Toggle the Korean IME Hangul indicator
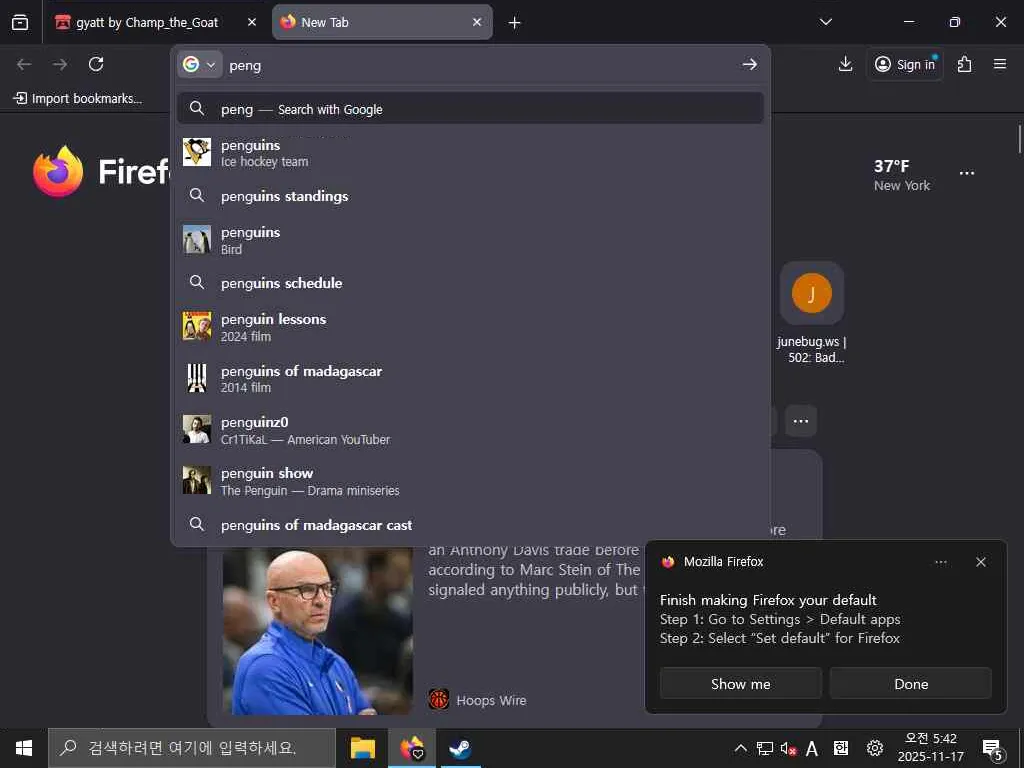The image size is (1024, 768). [x=840, y=748]
